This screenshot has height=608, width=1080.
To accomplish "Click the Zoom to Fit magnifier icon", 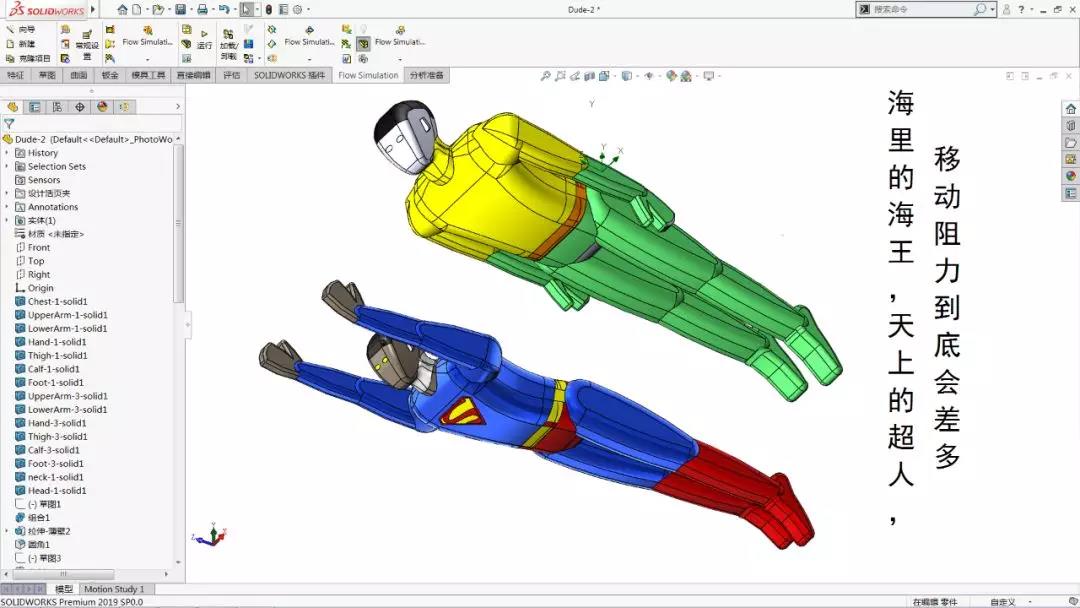I will tap(546, 76).
